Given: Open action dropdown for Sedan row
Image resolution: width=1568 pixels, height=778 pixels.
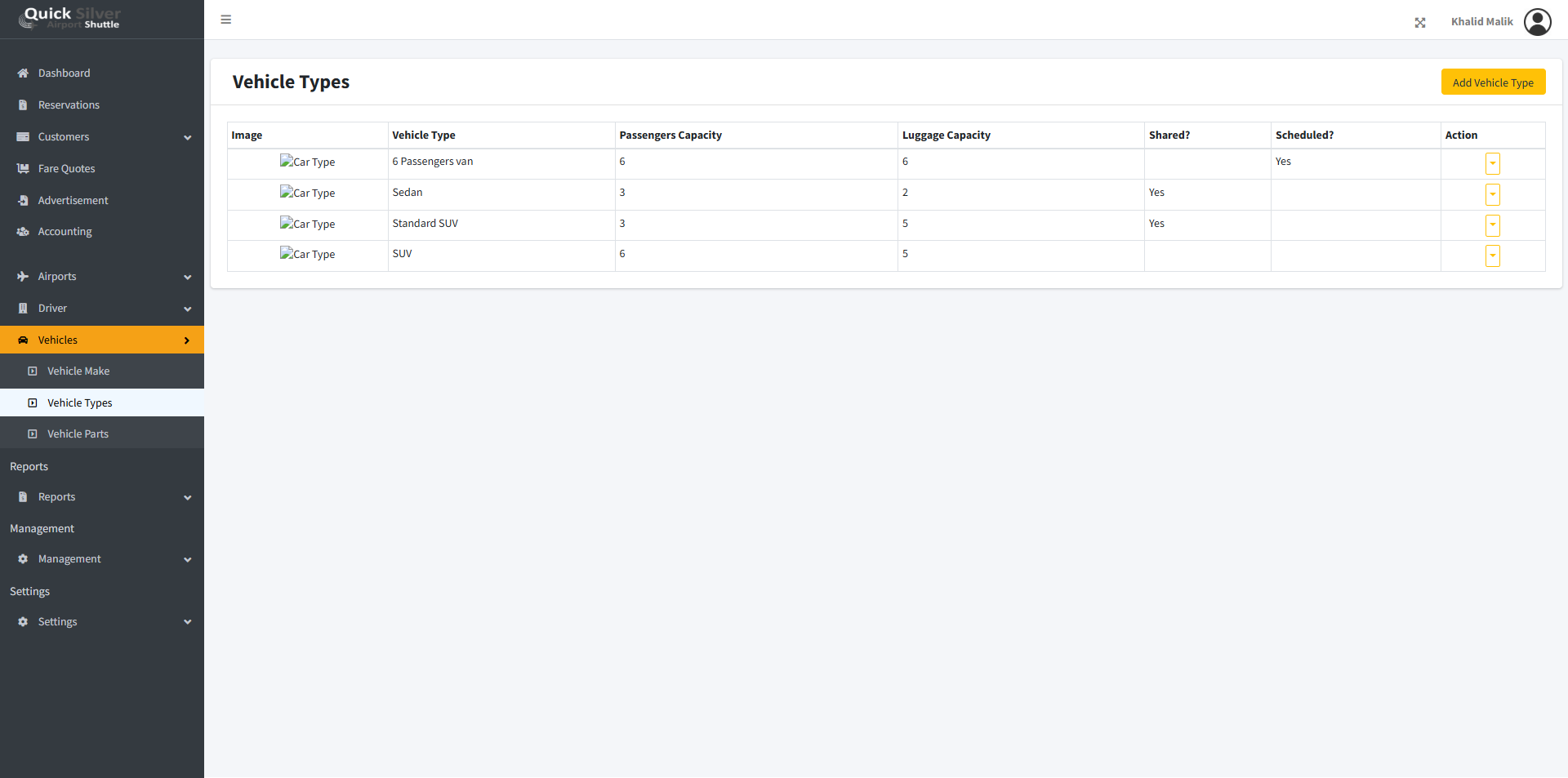Looking at the screenshot, I should pyautogui.click(x=1492, y=195).
